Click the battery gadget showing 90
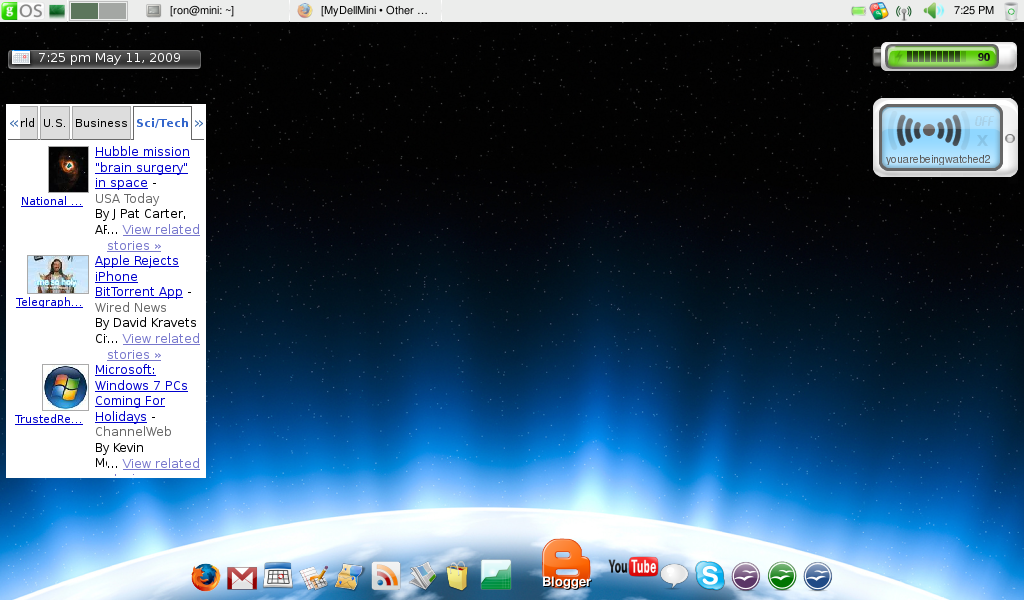 (944, 57)
